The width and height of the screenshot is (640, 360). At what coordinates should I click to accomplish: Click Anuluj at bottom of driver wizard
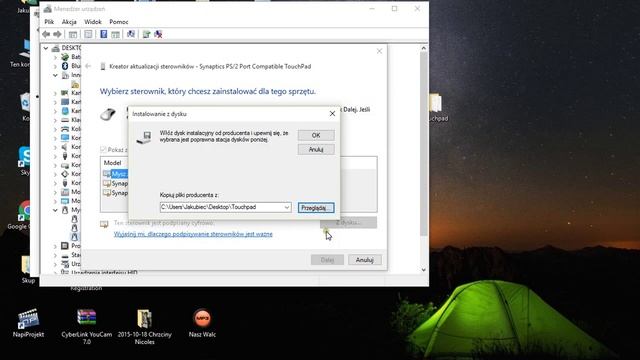[x=364, y=260]
